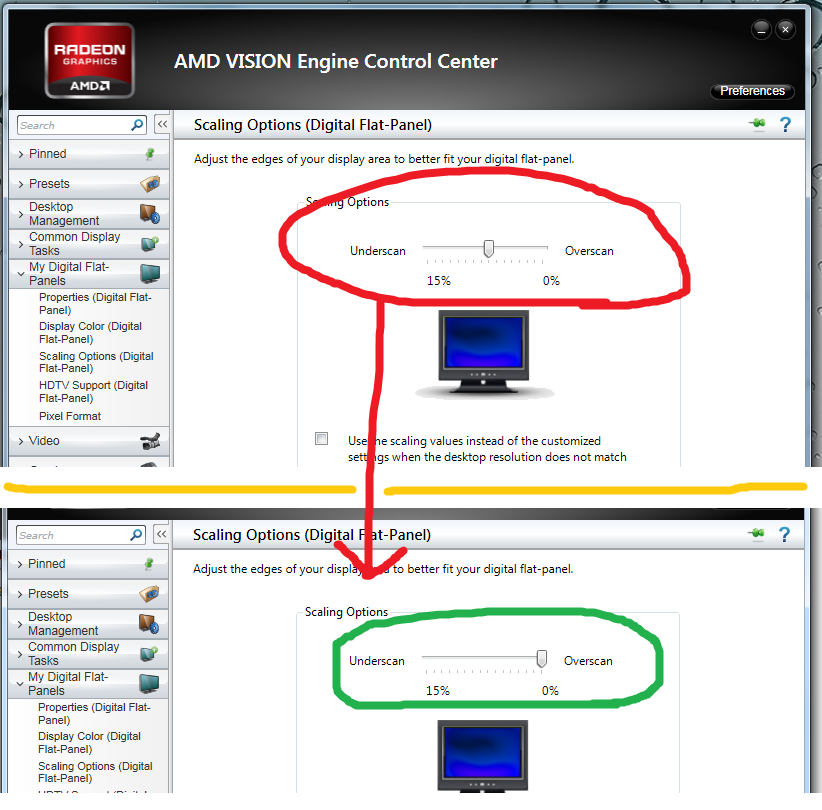The width and height of the screenshot is (822, 810).
Task: Expand the Video section
Action: coord(21,441)
